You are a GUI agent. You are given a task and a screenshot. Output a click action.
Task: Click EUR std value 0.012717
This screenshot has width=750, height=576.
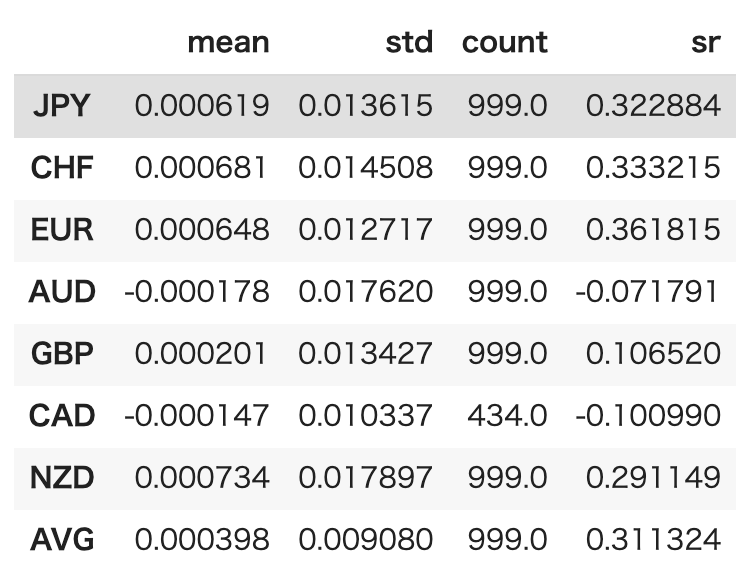click(x=366, y=230)
